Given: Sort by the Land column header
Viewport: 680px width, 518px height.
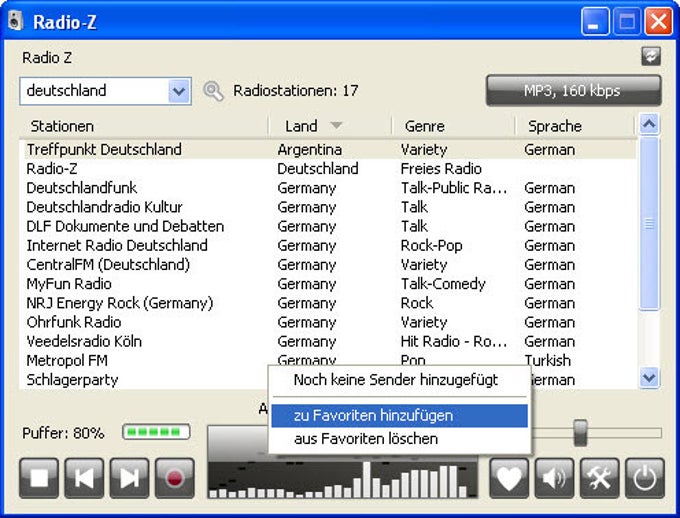Looking at the screenshot, I should click(x=330, y=126).
